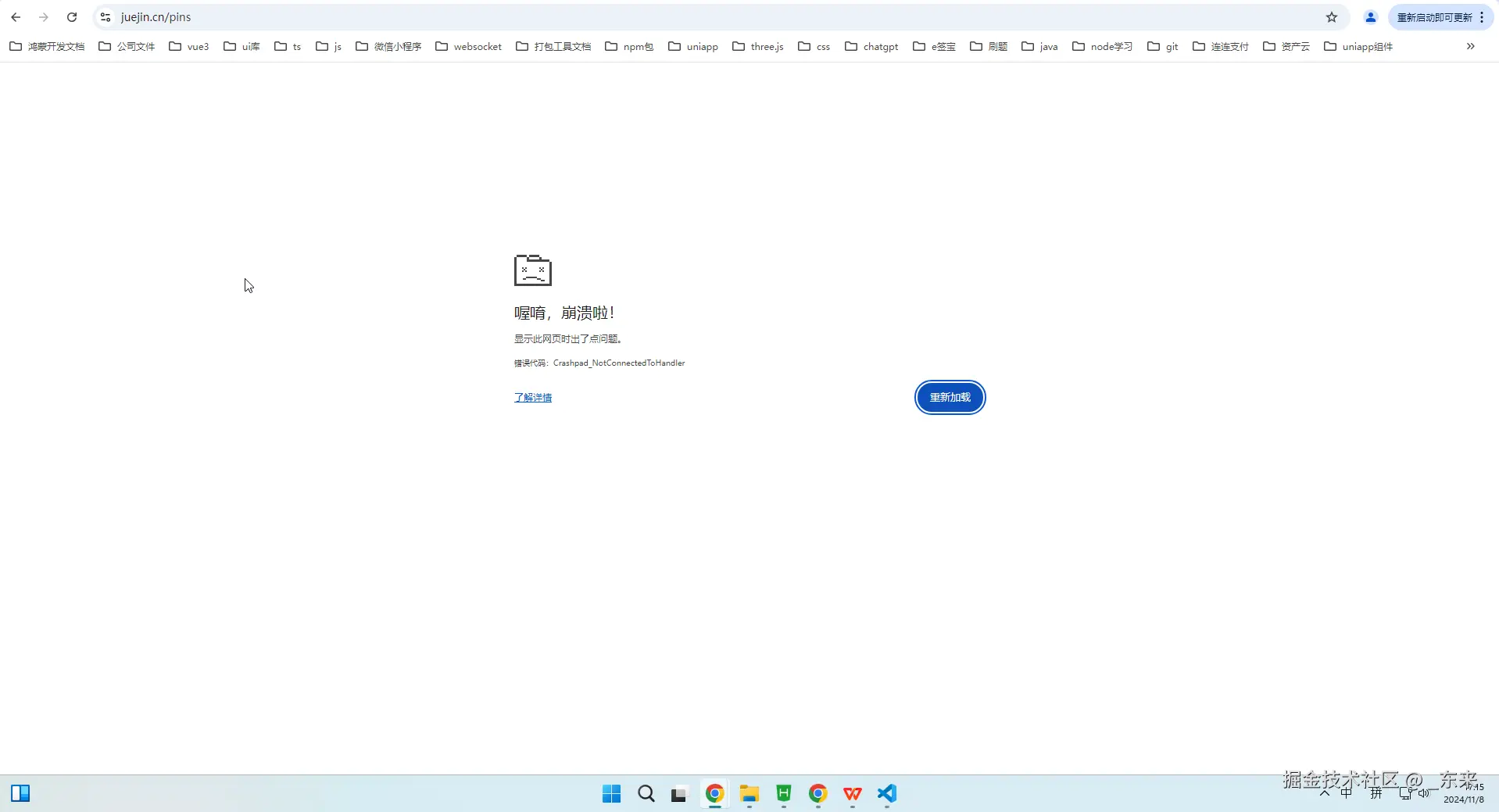Open the chatgpt bookmark folder

click(871, 47)
